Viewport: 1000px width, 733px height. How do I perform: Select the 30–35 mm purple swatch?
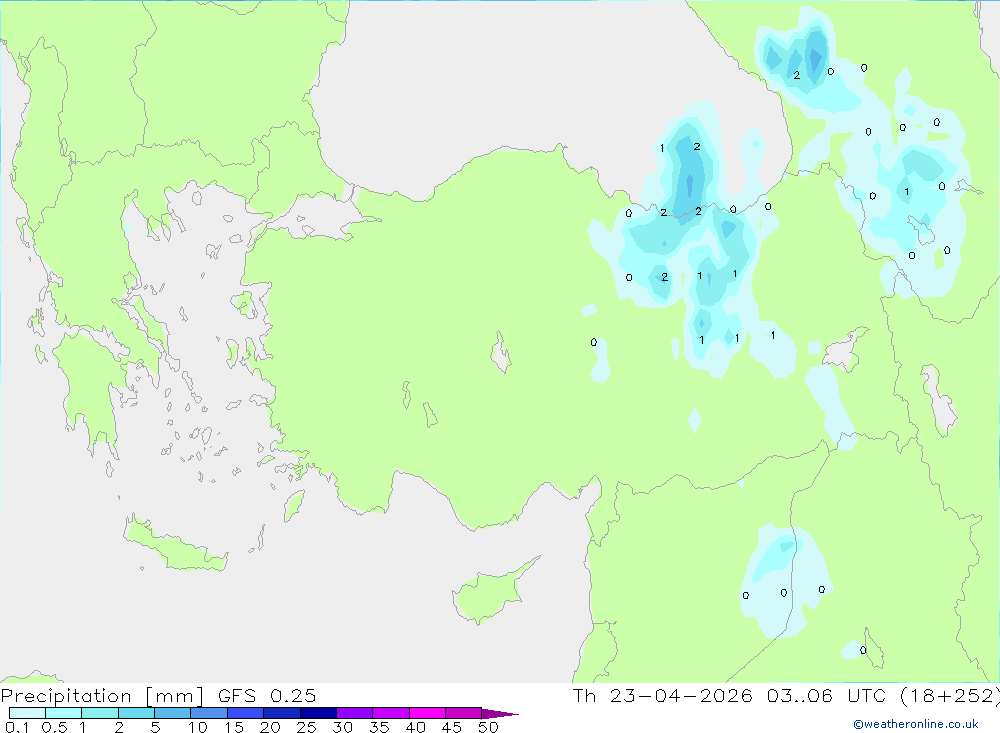click(355, 713)
